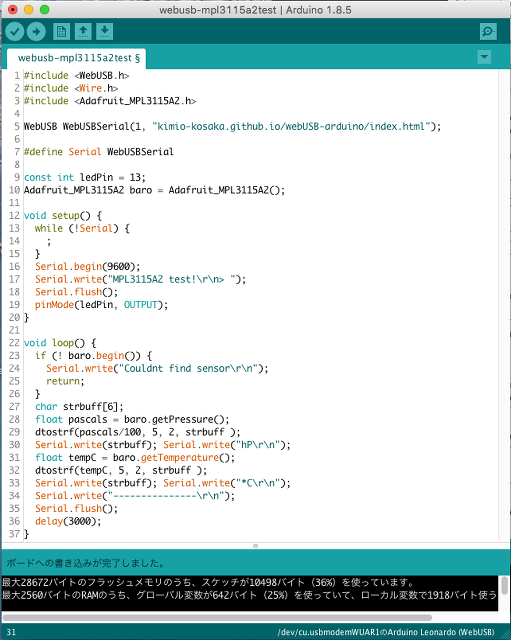The height and width of the screenshot is (640, 511).
Task: Click the github.io URL string in the code
Action: click(x=291, y=127)
